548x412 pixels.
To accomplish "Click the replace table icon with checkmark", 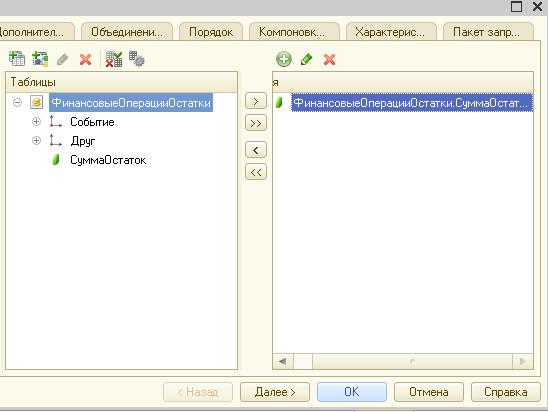I will (114, 59).
